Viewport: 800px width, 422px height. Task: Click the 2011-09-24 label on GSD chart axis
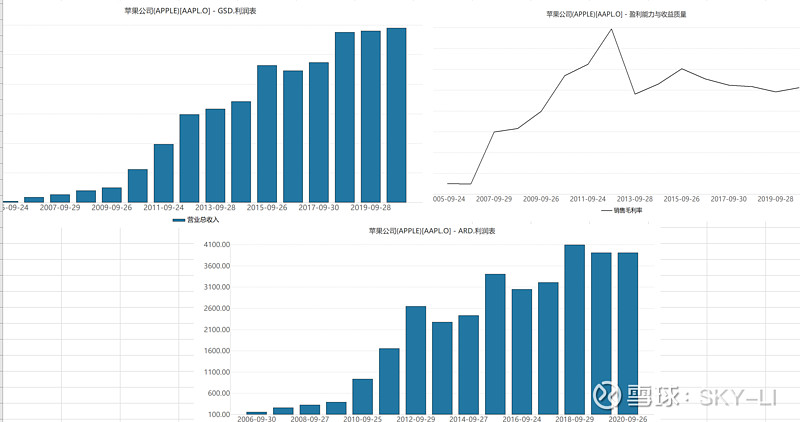coord(163,208)
